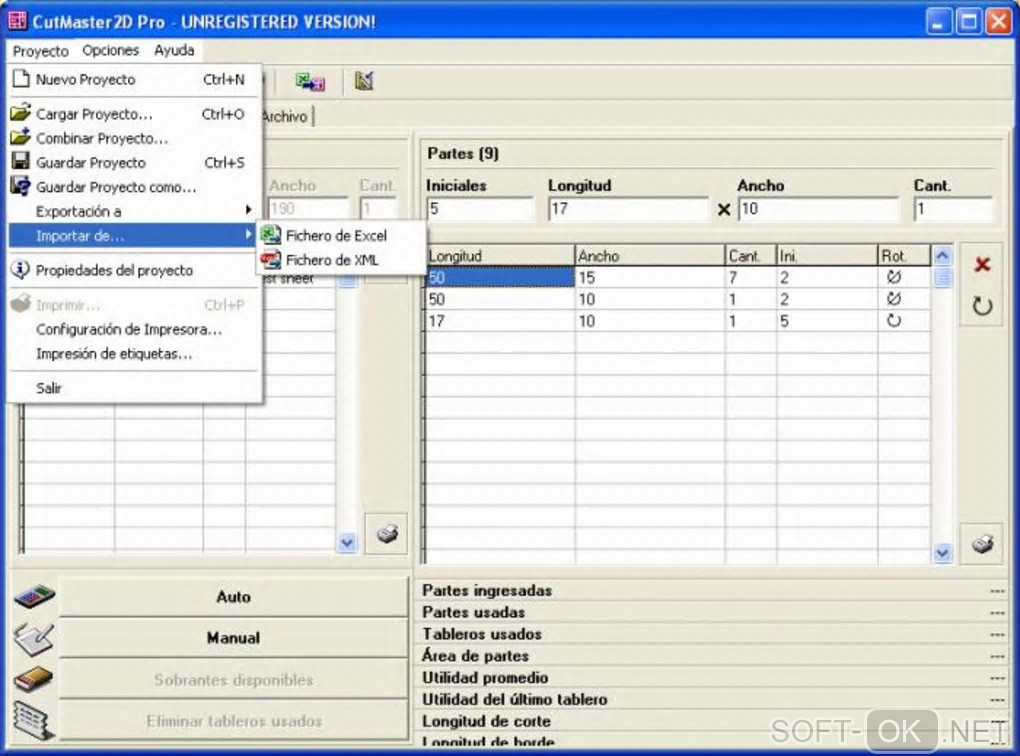Click the Manual button
The image size is (1020, 756).
tap(233, 638)
